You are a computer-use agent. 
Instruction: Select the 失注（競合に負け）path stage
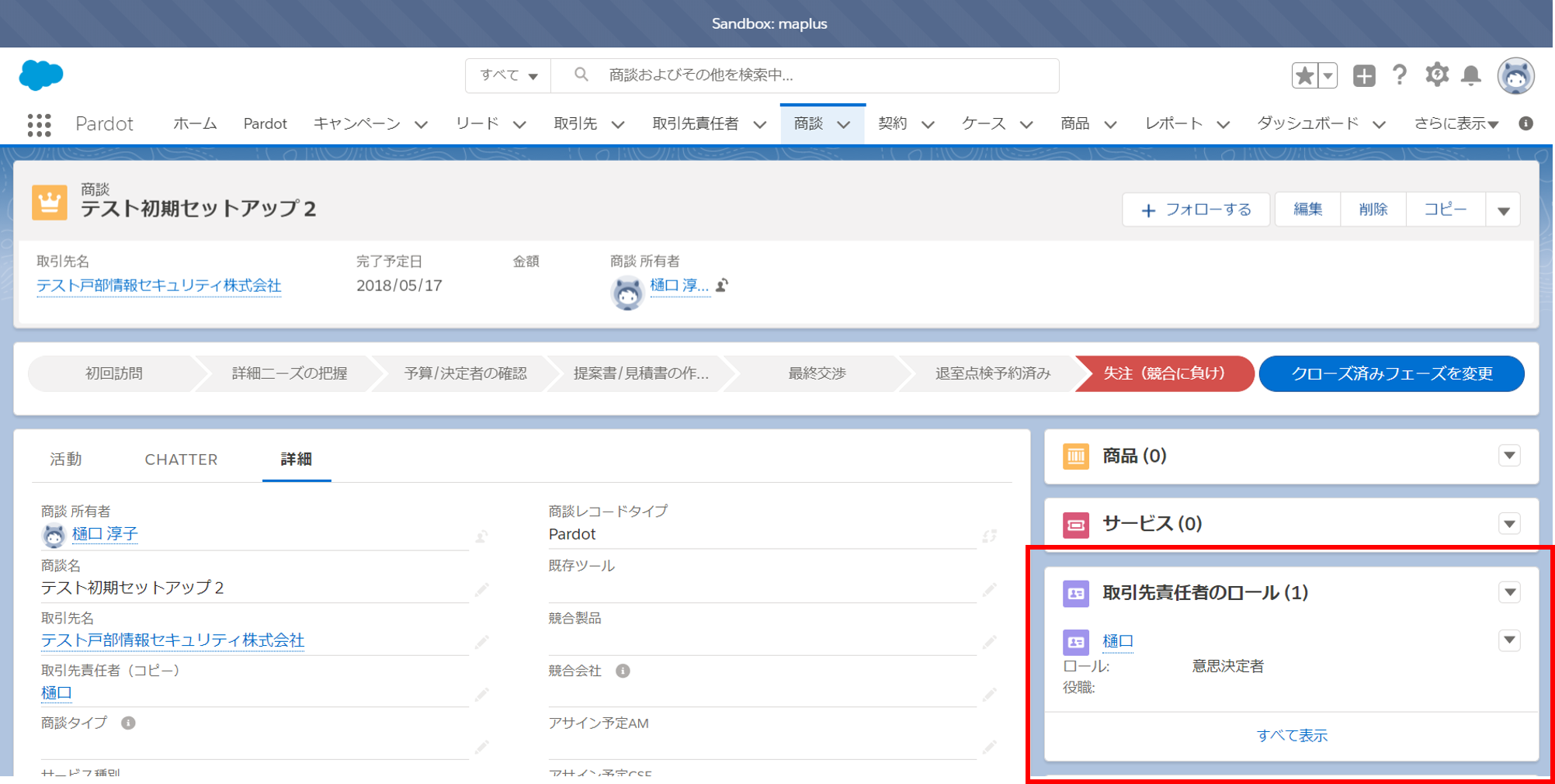pyautogui.click(x=1165, y=373)
